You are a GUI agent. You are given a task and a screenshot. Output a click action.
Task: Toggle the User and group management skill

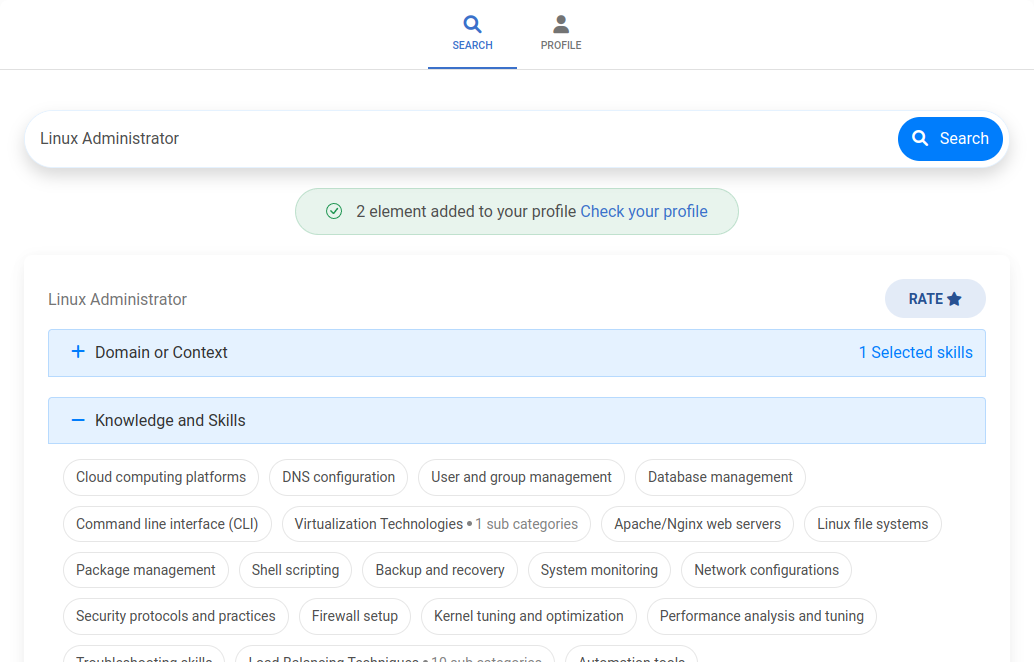pyautogui.click(x=521, y=477)
